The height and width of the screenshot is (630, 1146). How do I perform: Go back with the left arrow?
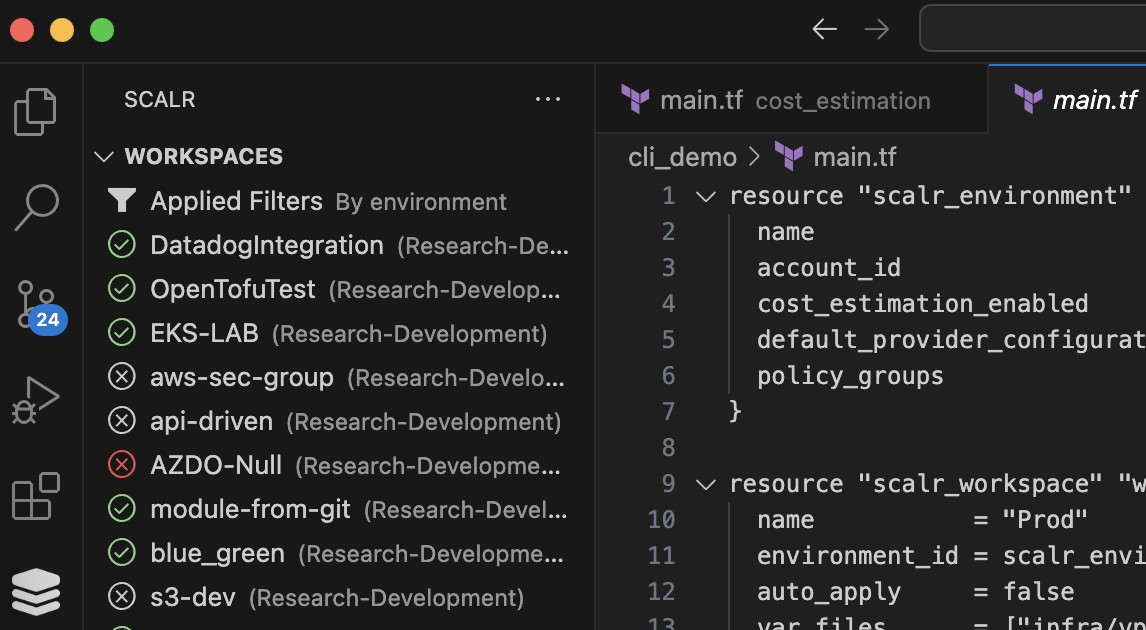click(x=824, y=29)
